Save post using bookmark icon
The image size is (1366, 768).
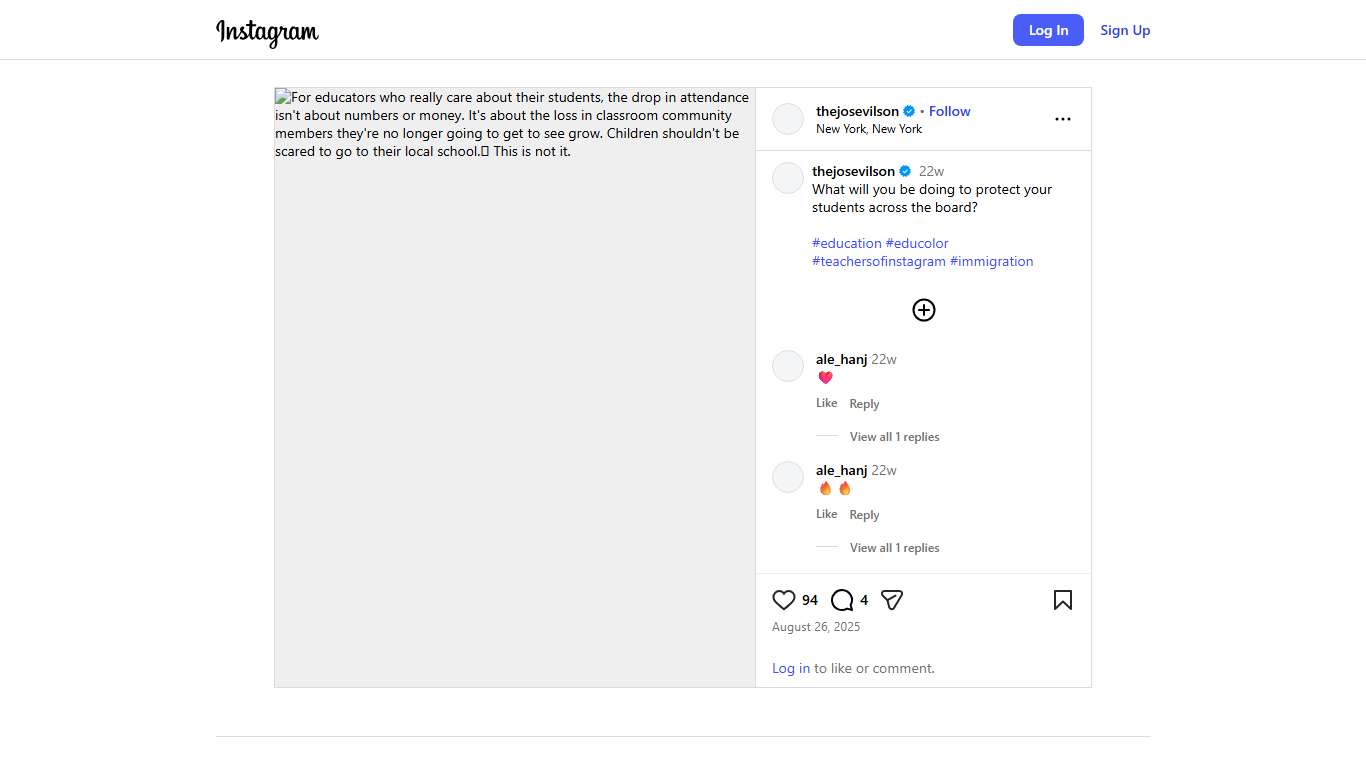tap(1062, 600)
